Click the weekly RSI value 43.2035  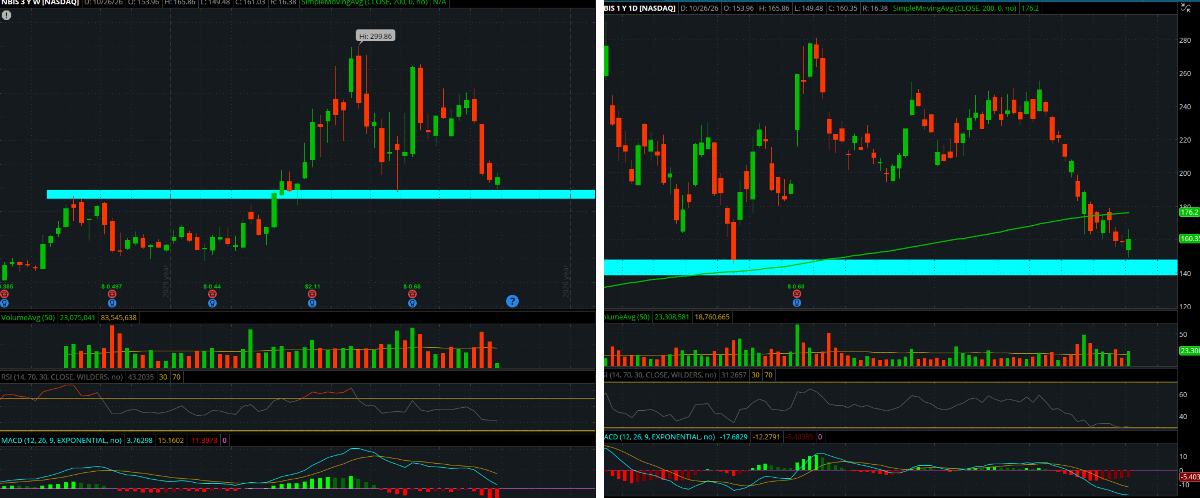coord(141,377)
